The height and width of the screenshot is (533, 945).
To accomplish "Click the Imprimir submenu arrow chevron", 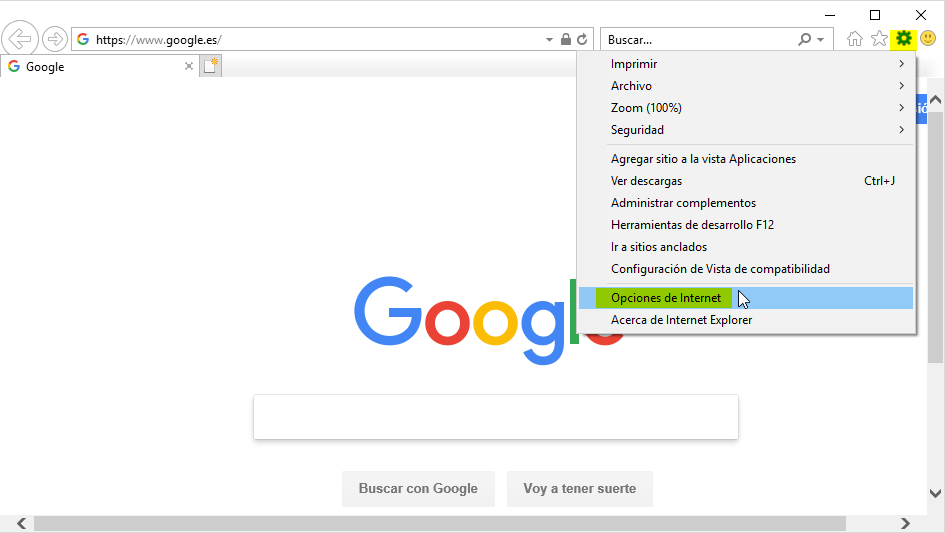I will point(902,64).
